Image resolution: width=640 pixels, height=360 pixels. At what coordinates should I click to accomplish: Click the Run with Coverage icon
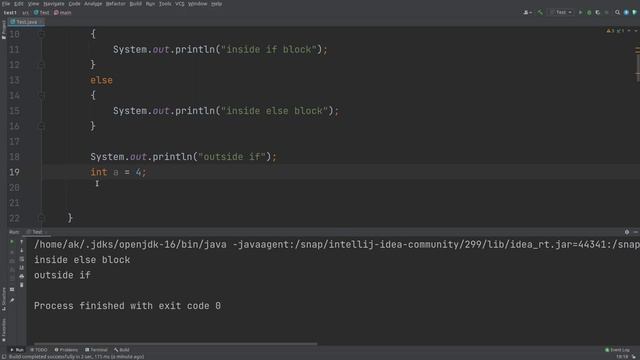click(x=598, y=13)
